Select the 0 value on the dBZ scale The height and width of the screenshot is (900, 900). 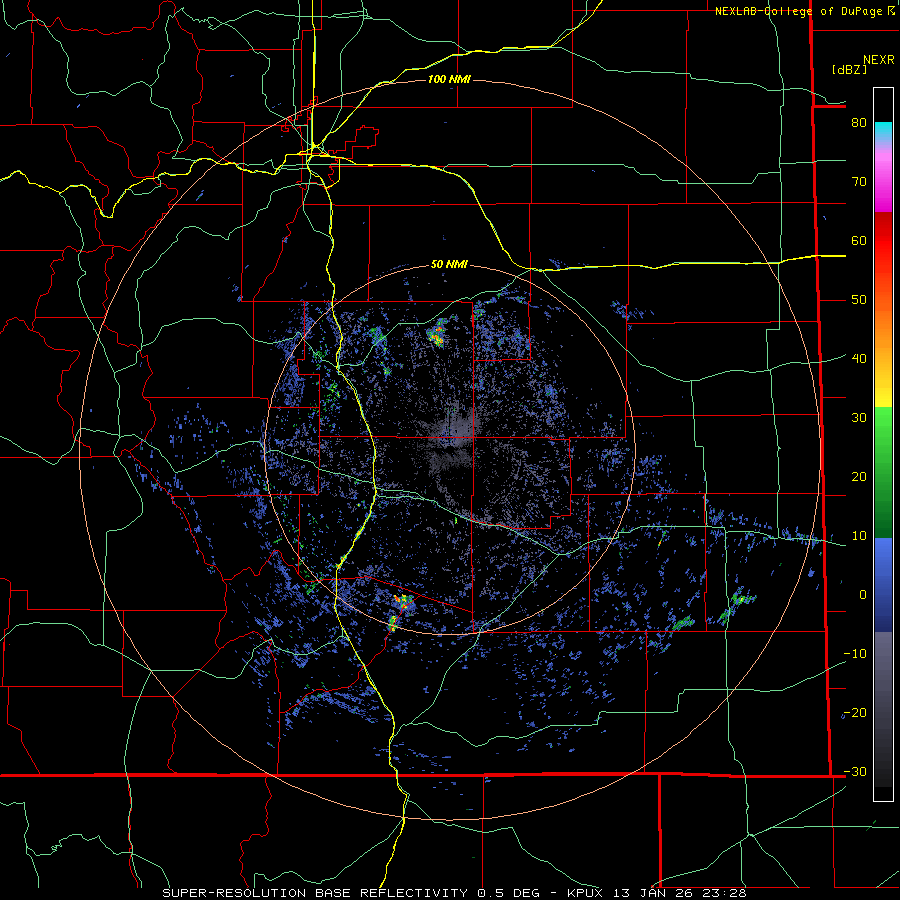(x=863, y=595)
